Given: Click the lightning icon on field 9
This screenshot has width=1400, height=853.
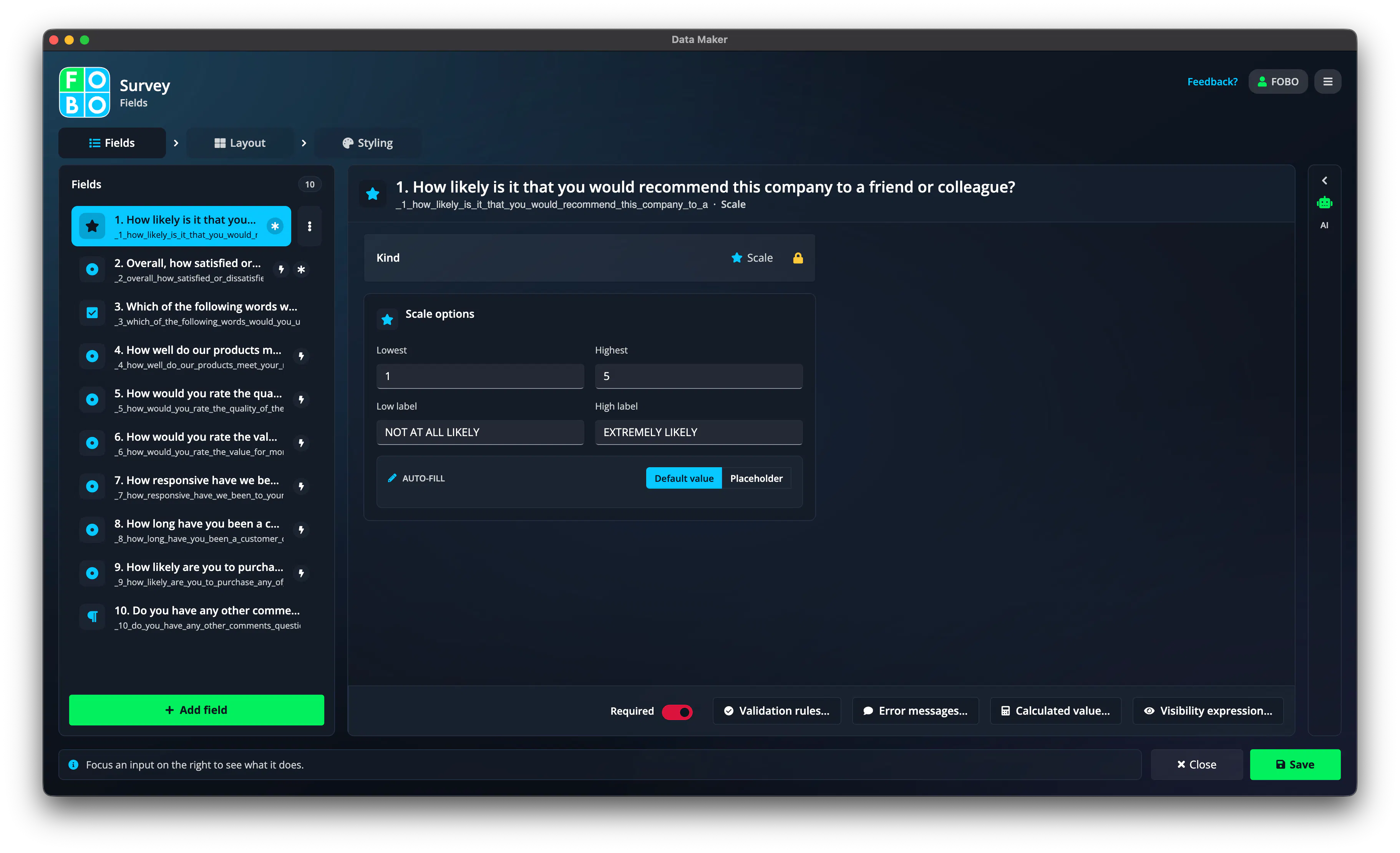Looking at the screenshot, I should pyautogui.click(x=301, y=573).
